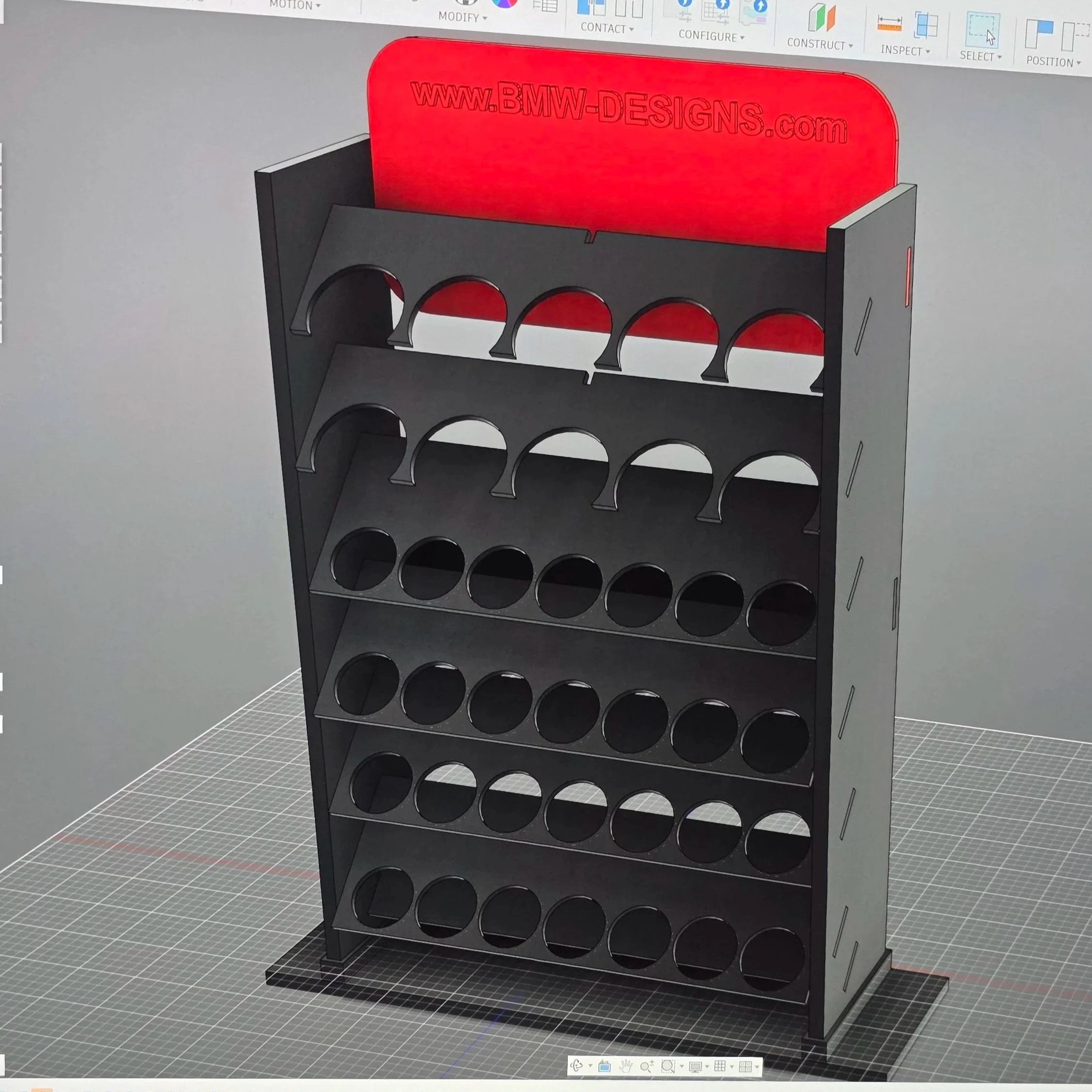Open the MOTION dropdown menu
1092x1092 pixels.
(295, 5)
